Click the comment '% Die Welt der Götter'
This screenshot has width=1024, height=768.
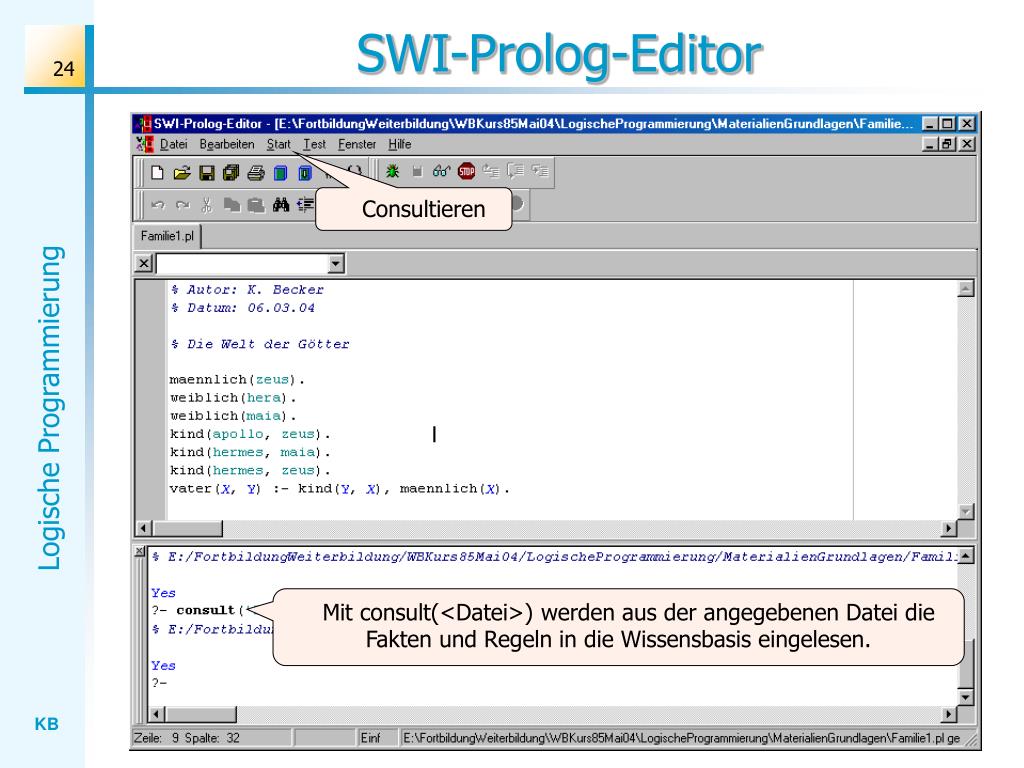[x=260, y=344]
